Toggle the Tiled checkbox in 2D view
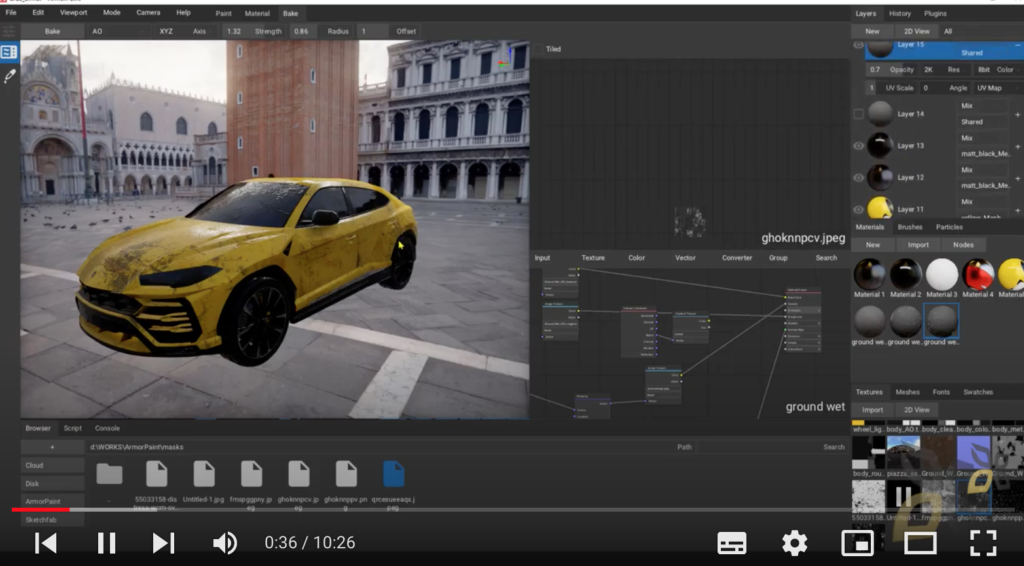This screenshot has height=566, width=1024. click(x=539, y=49)
